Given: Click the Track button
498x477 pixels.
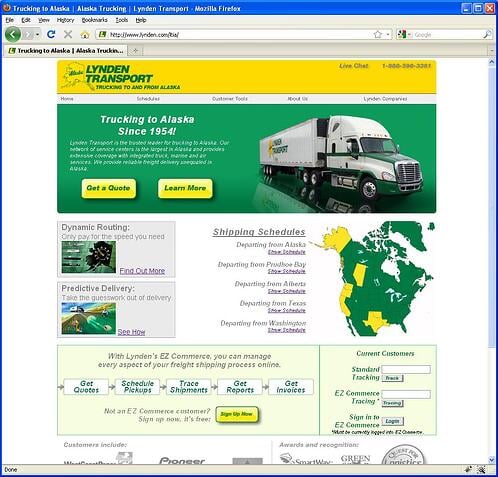Looking at the screenshot, I should tap(392, 378).
